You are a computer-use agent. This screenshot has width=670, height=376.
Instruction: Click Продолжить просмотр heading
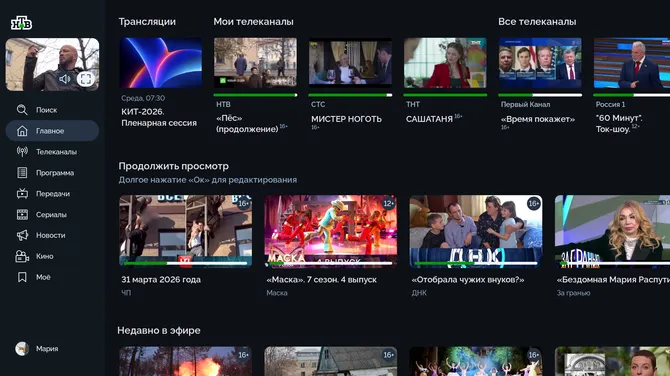[x=173, y=166]
